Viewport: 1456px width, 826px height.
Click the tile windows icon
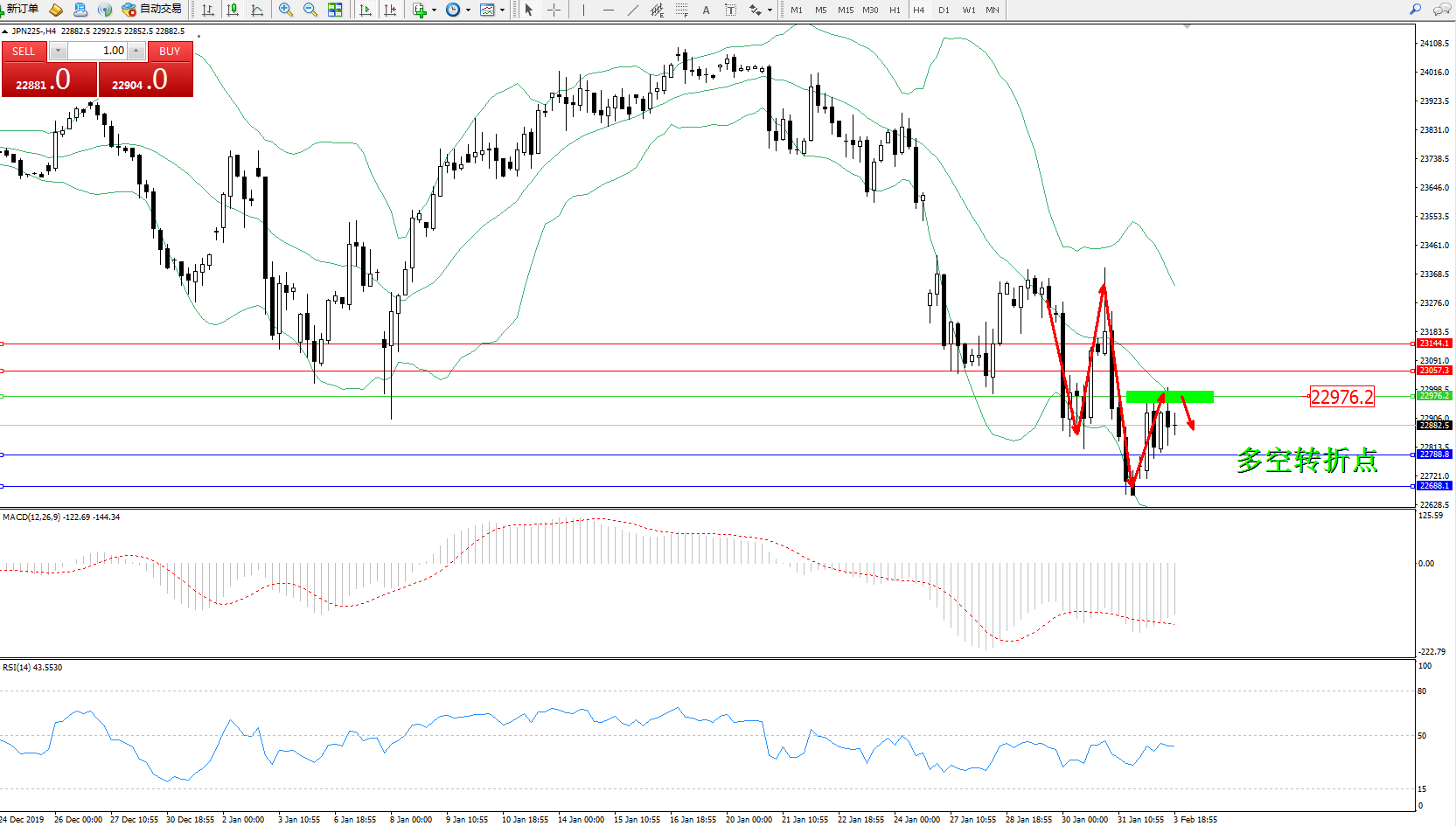[335, 10]
